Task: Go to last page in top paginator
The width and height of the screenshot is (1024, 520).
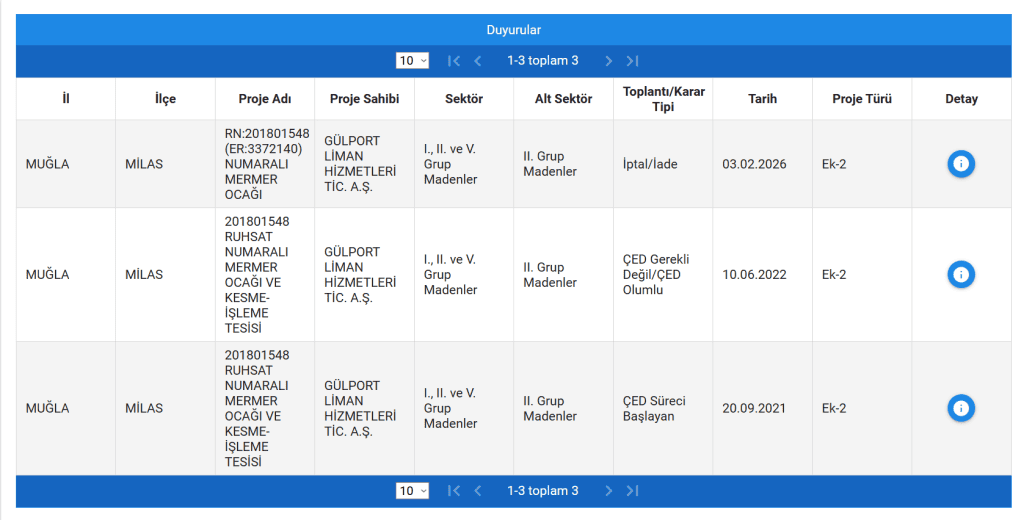Action: (x=632, y=61)
